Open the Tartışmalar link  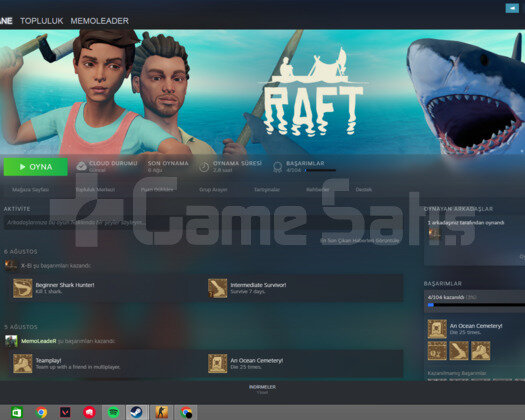coord(267,190)
